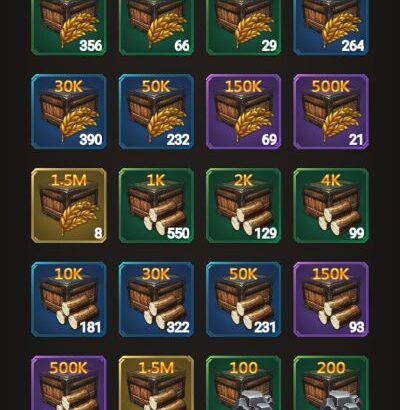This screenshot has height=410, width=400.
Task: Select the 30K food chest with 390 count
Action: [69, 112]
